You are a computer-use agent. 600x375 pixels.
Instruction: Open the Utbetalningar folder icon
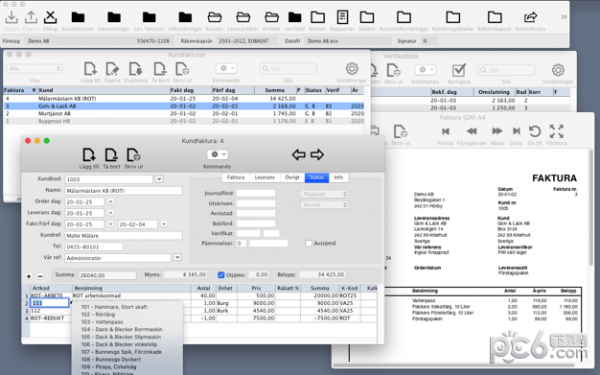[x=185, y=17]
